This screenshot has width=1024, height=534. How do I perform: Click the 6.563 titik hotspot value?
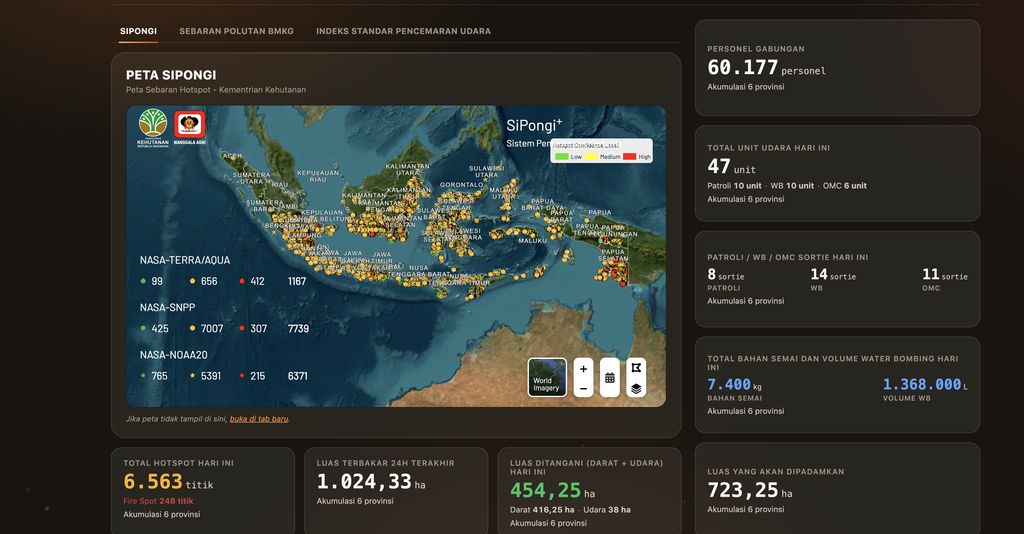(168, 482)
